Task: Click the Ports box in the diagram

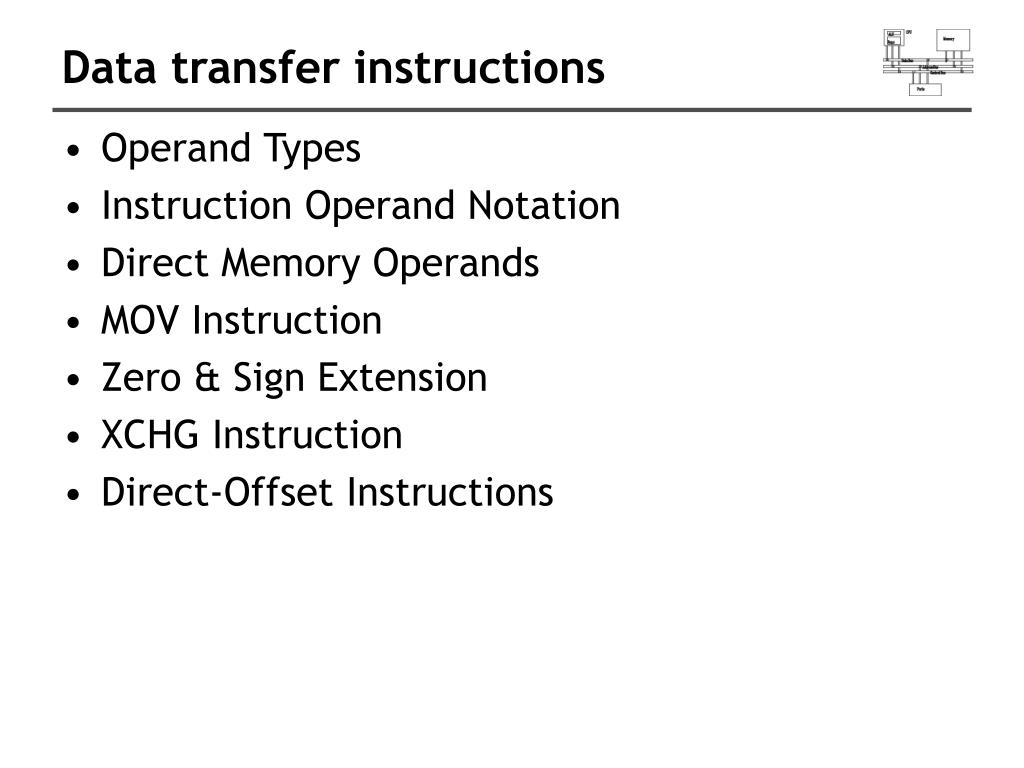Action: point(925,89)
